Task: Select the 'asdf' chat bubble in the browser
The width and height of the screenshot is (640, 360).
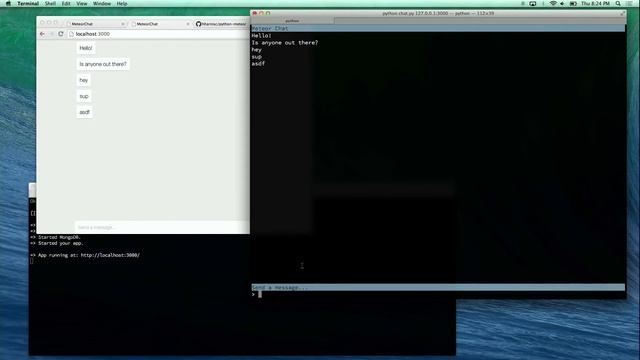Action: click(x=84, y=112)
